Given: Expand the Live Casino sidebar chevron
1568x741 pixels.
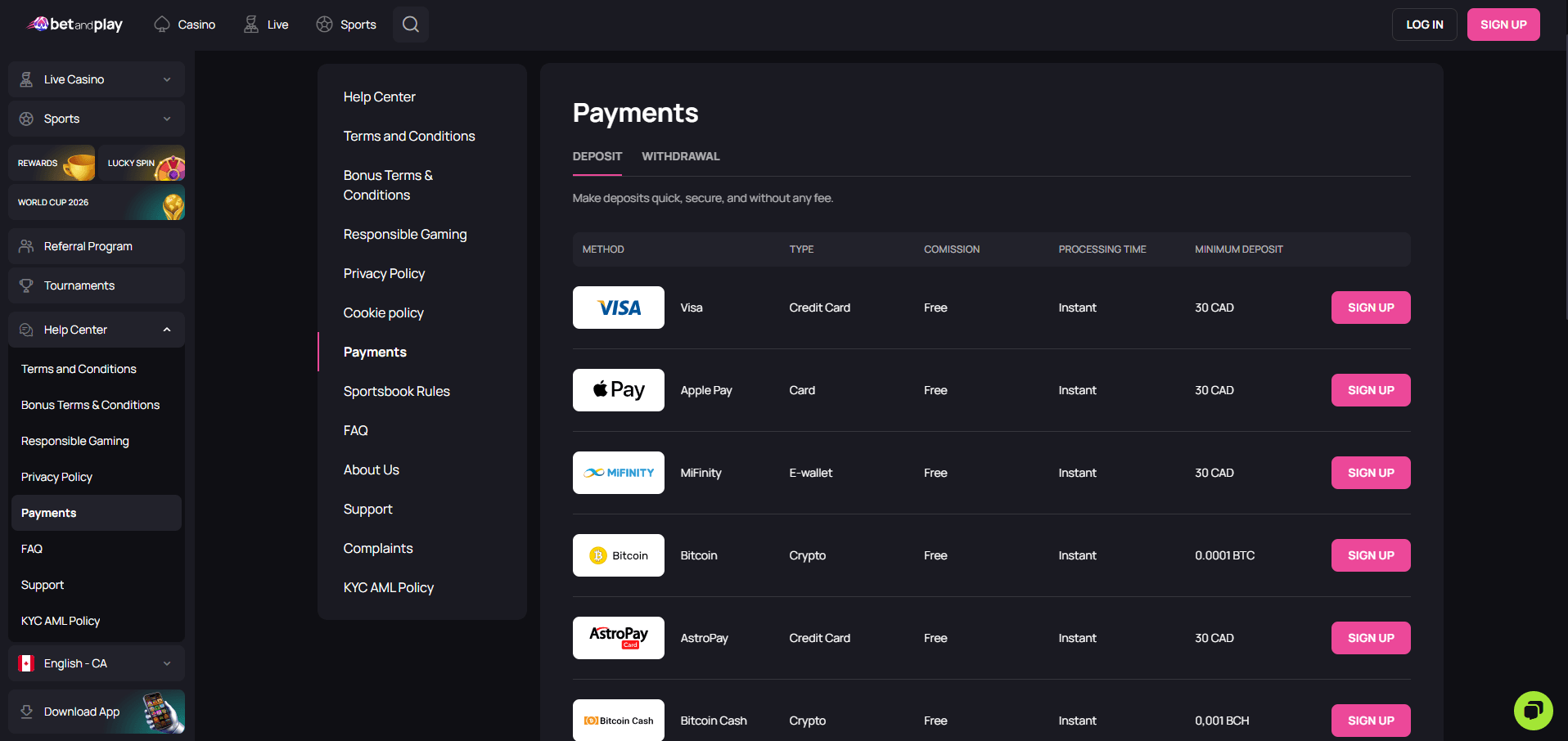Looking at the screenshot, I should (167, 79).
